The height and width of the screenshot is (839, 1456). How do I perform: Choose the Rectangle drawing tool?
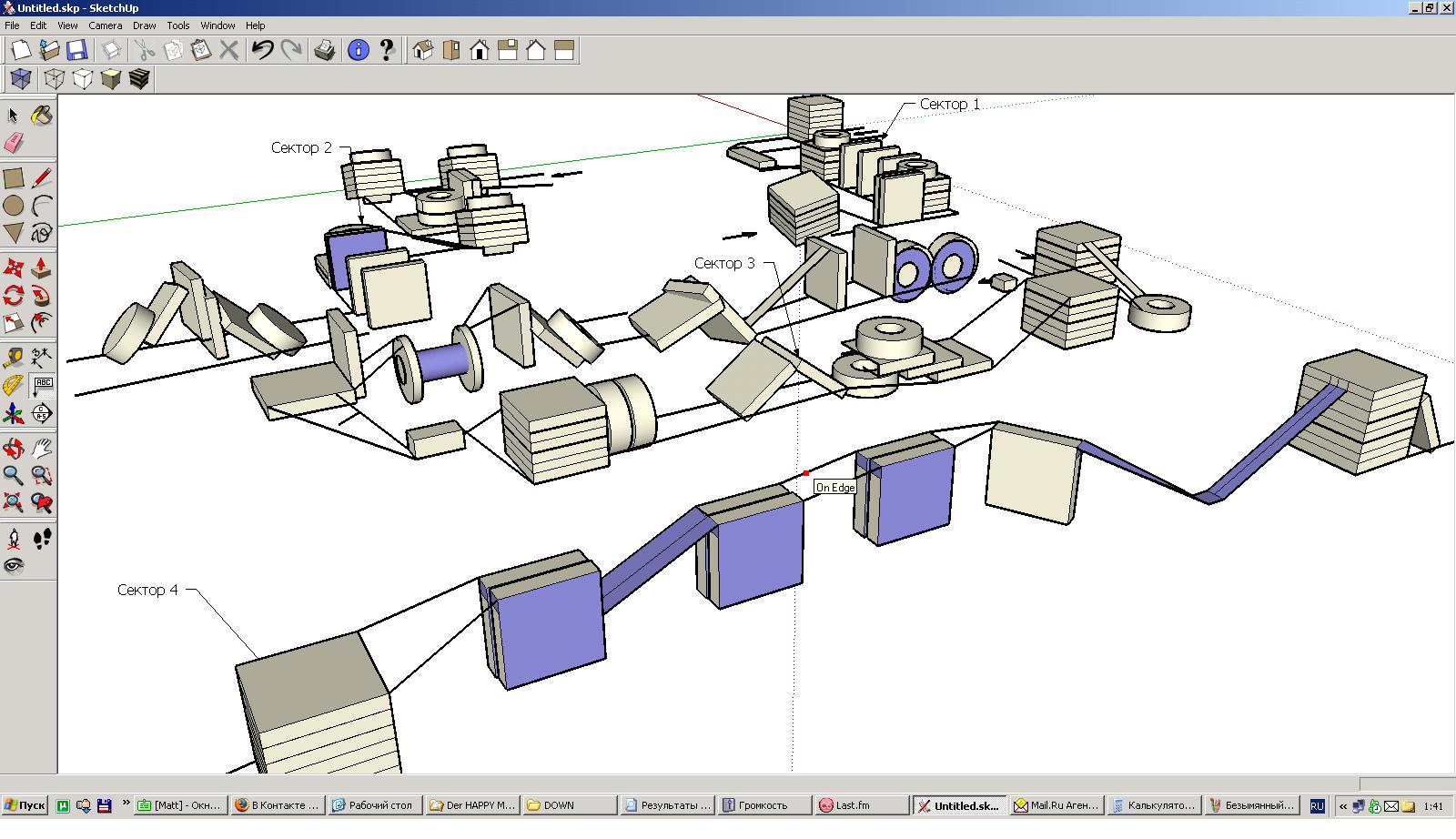pyautogui.click(x=14, y=178)
